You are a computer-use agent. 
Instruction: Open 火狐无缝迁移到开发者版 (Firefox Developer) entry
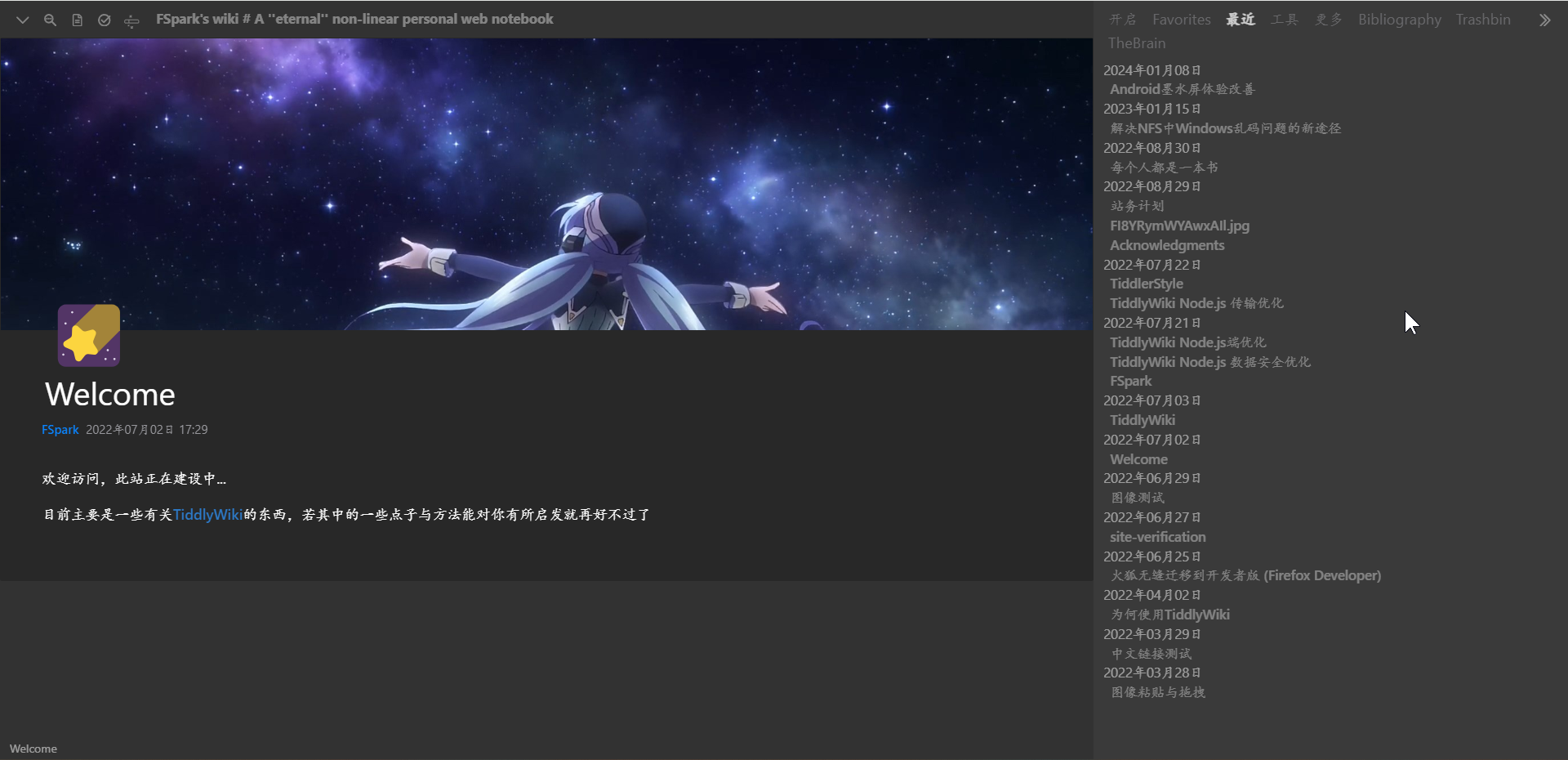point(1245,575)
